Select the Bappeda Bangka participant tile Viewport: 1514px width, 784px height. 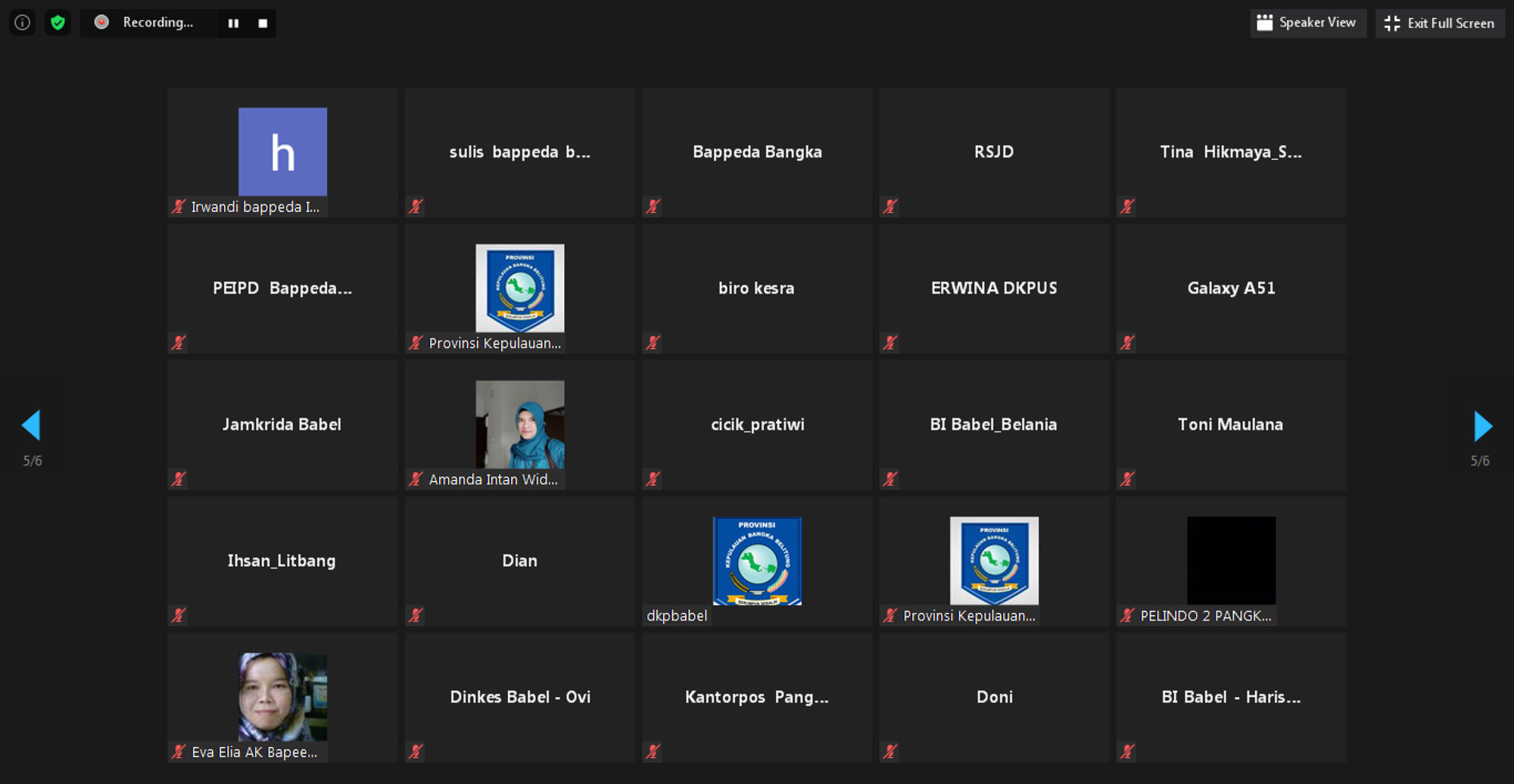click(x=757, y=152)
